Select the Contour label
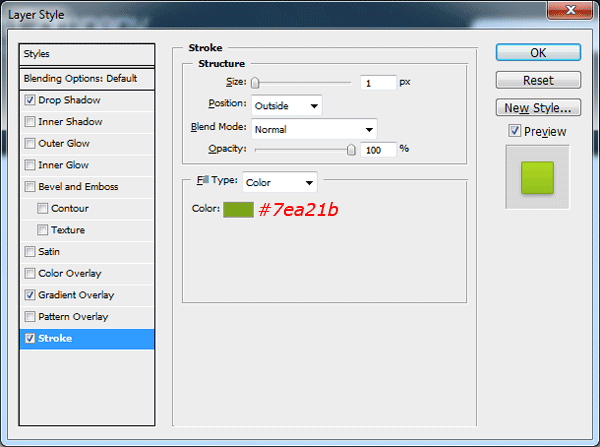The image size is (600, 447). point(70,209)
